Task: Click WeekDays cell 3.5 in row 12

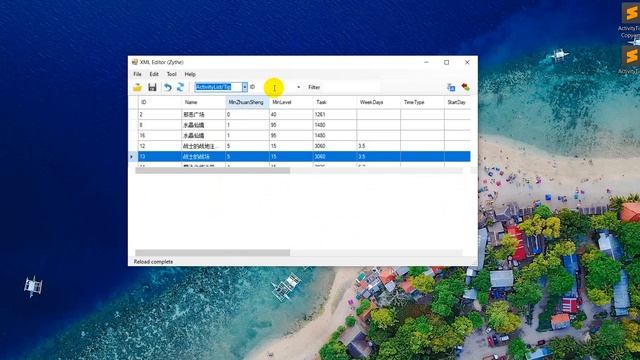Action: (378, 146)
